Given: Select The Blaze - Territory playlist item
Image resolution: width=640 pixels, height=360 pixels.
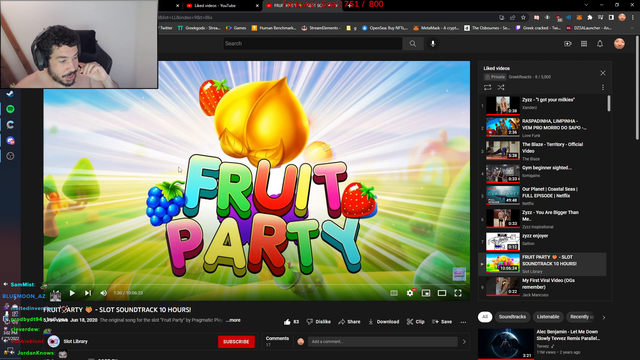Looking at the screenshot, I should [543, 151].
